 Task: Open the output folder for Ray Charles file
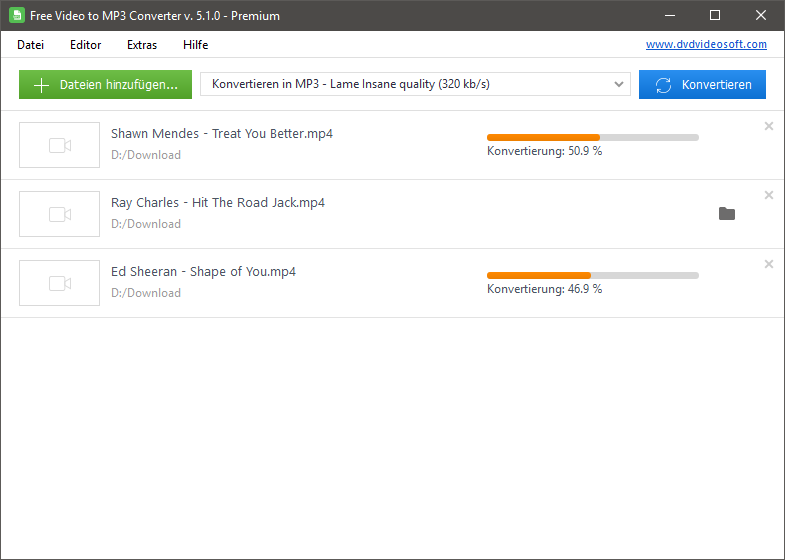(x=726, y=214)
